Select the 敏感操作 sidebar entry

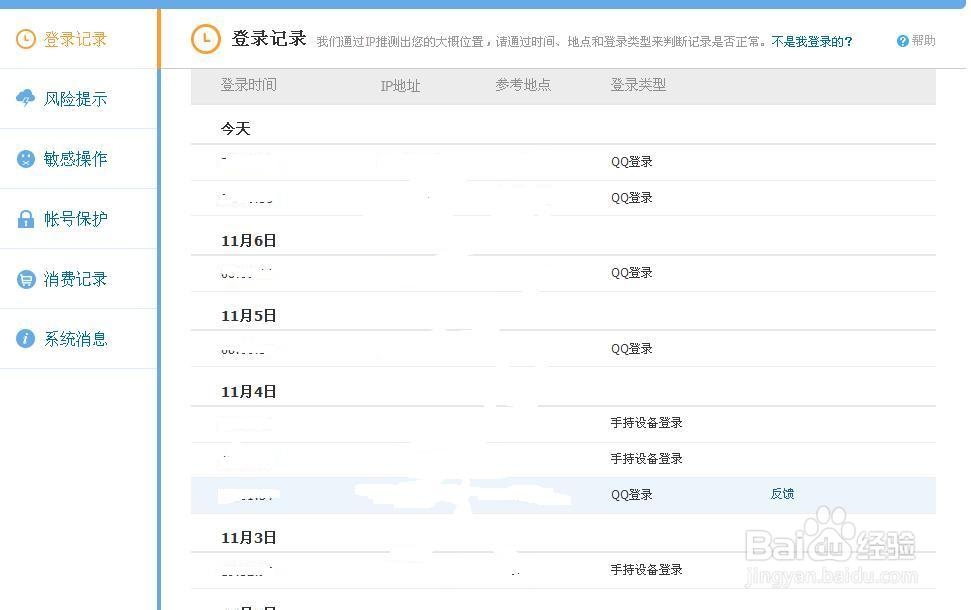(x=74, y=158)
